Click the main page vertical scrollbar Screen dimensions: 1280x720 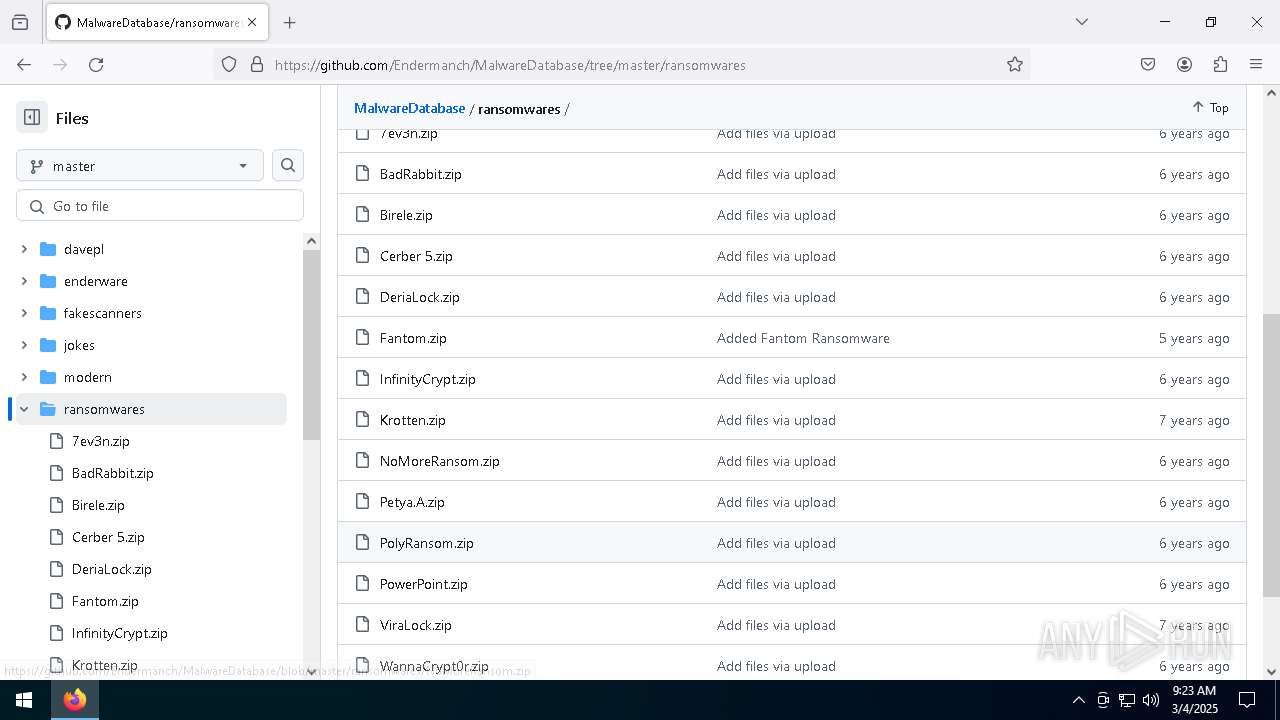[1271, 455]
